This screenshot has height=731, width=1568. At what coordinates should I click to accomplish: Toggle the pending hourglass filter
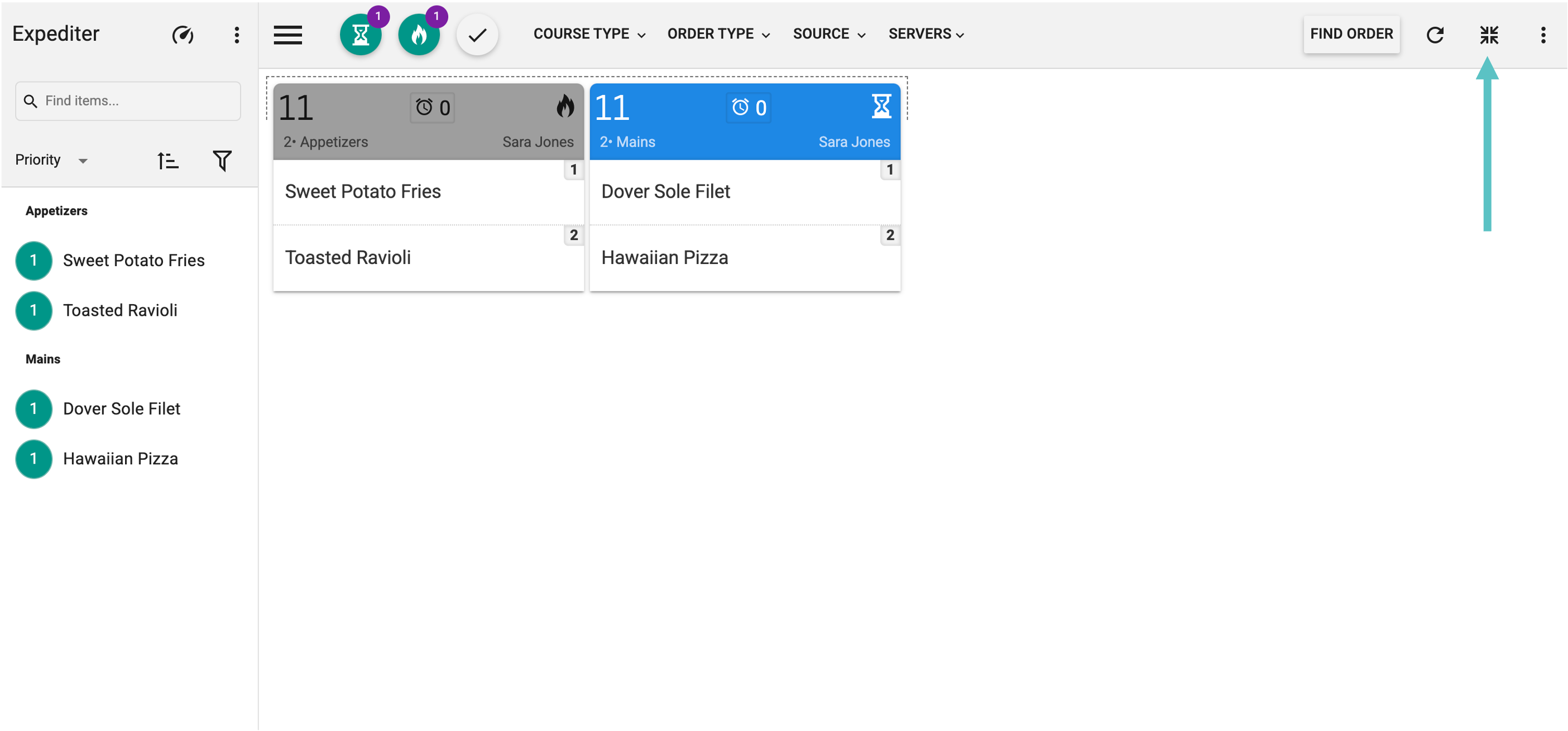[x=361, y=35]
